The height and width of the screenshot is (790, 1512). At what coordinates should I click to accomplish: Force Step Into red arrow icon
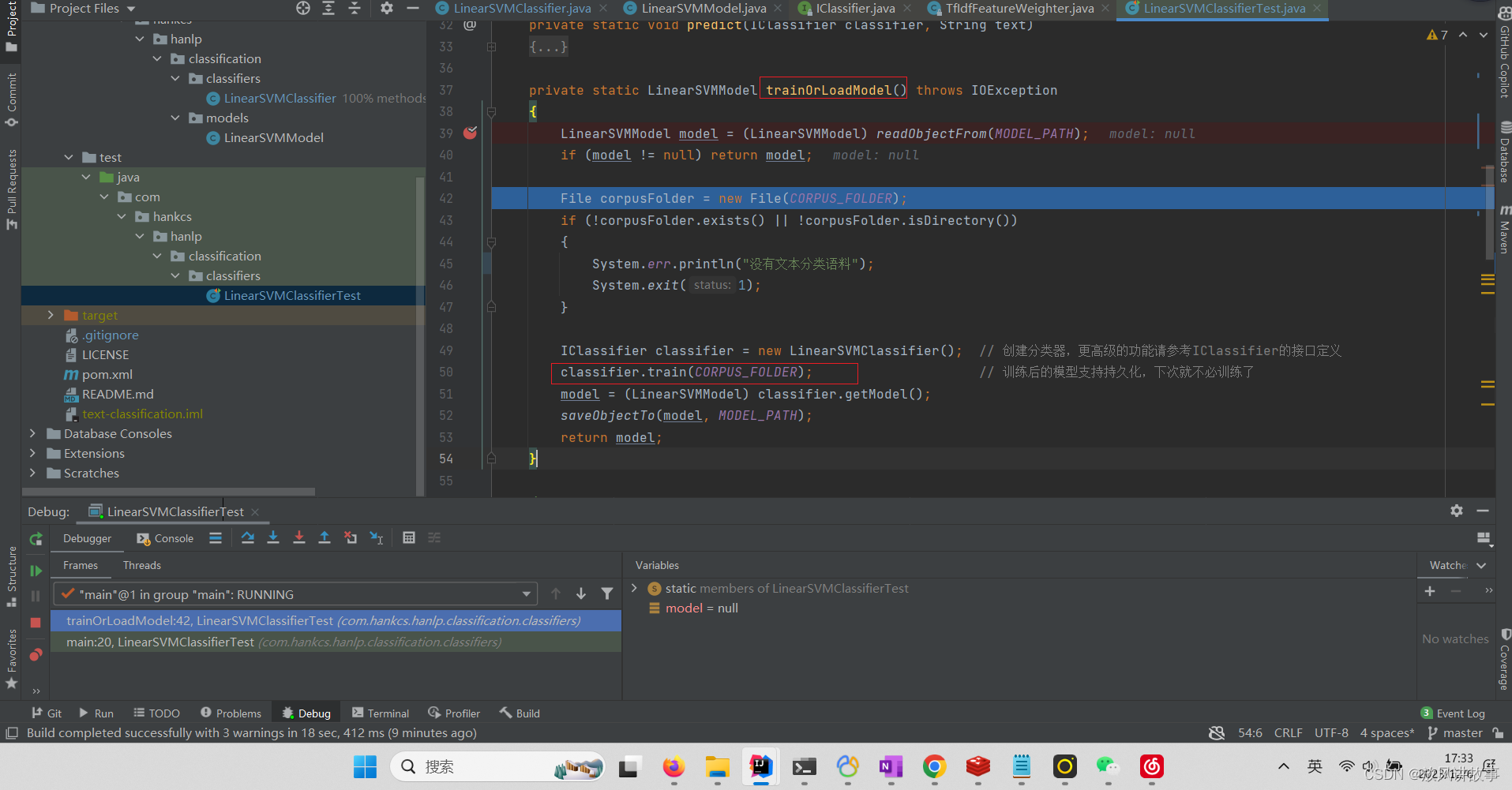click(299, 538)
